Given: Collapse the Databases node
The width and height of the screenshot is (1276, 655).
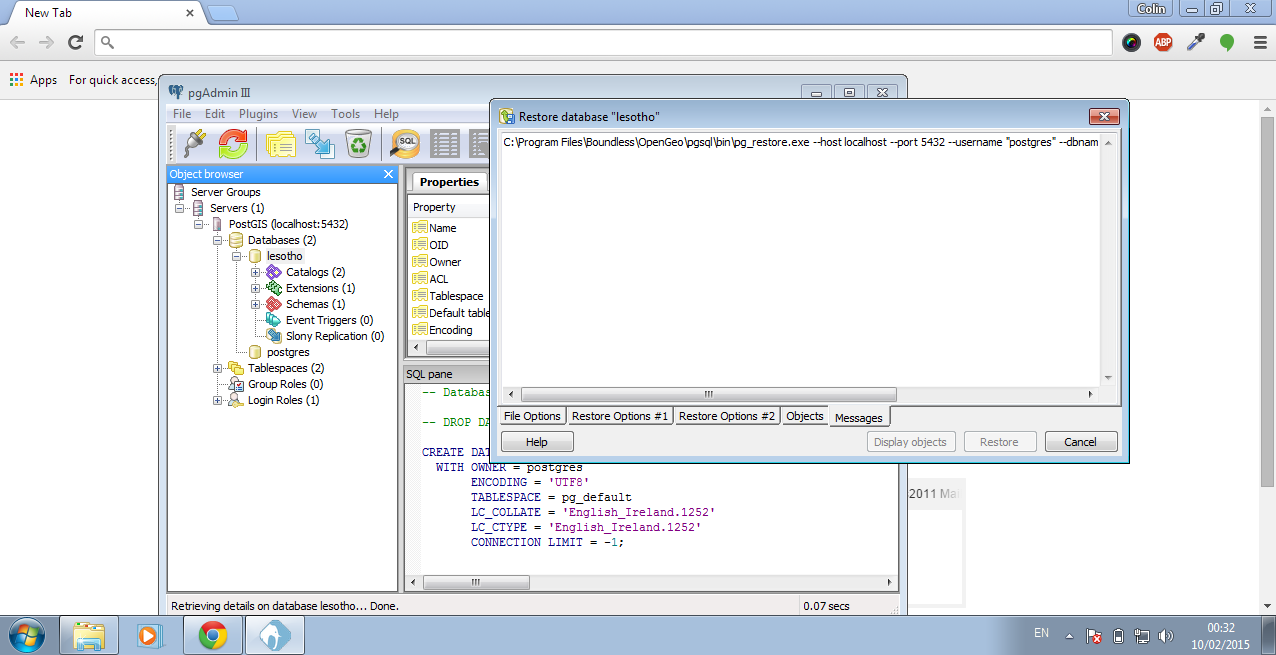Looking at the screenshot, I should click(218, 240).
